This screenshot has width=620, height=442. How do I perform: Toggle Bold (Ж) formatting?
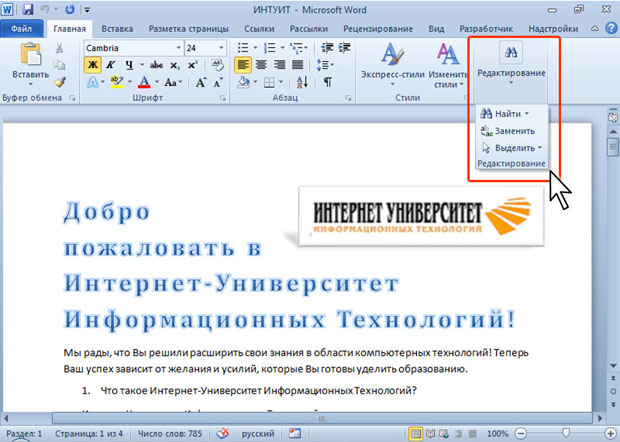tap(93, 65)
